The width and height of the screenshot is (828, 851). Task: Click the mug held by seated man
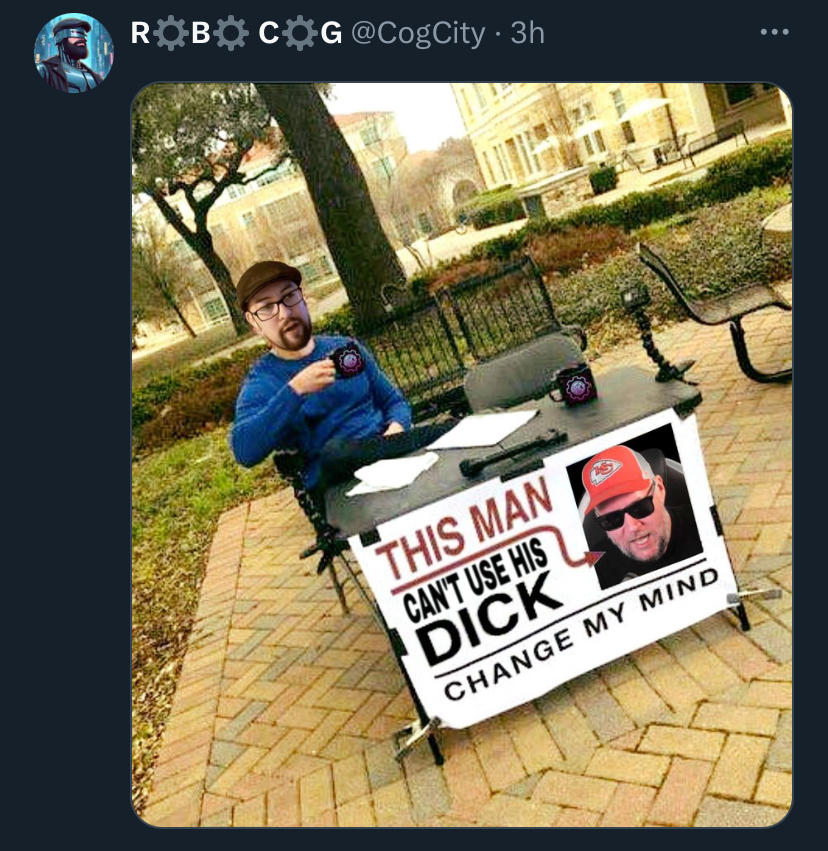point(347,360)
